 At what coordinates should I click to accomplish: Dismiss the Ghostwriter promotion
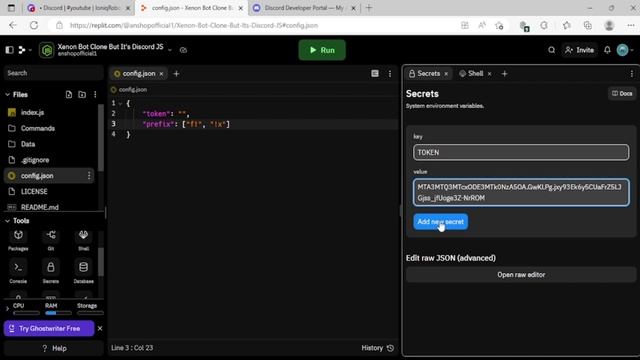(x=100, y=328)
